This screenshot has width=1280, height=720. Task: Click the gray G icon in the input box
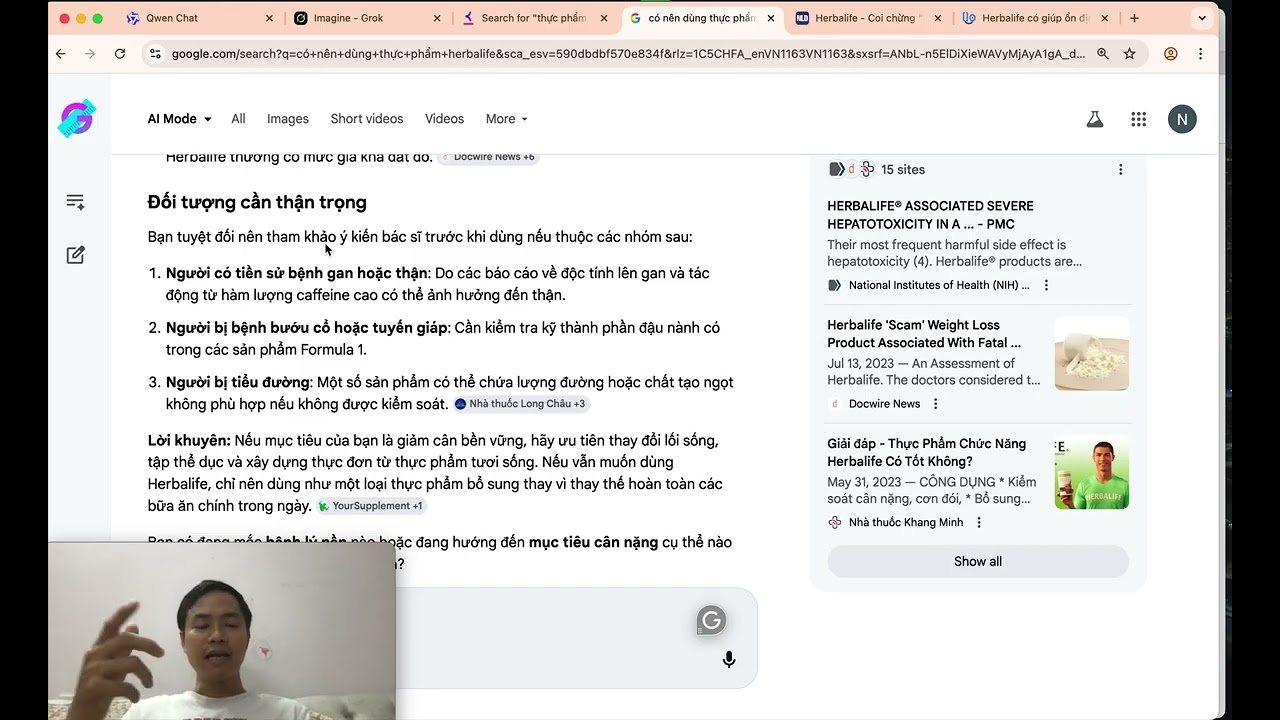pyautogui.click(x=711, y=621)
